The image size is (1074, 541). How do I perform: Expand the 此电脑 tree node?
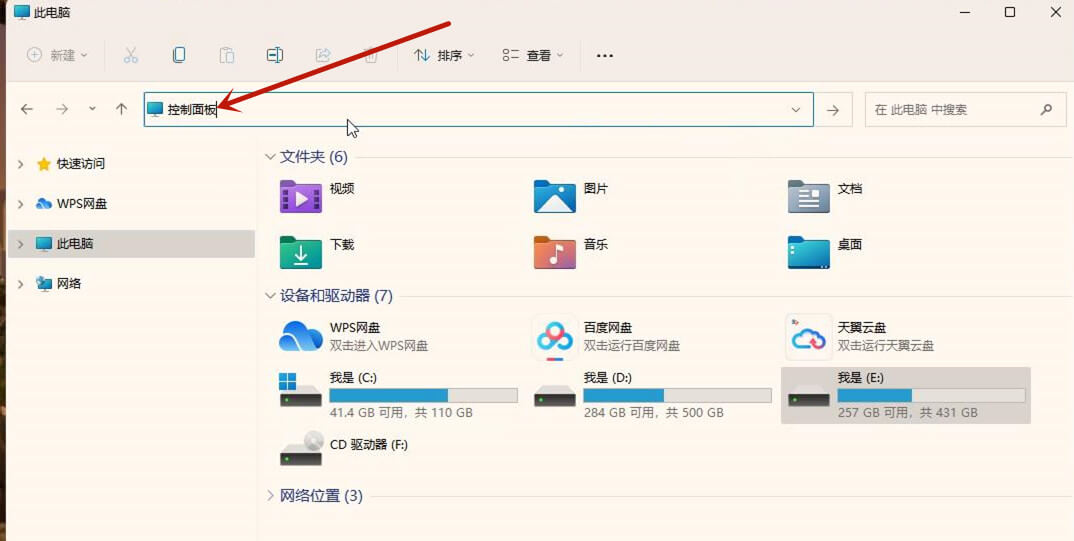21,244
